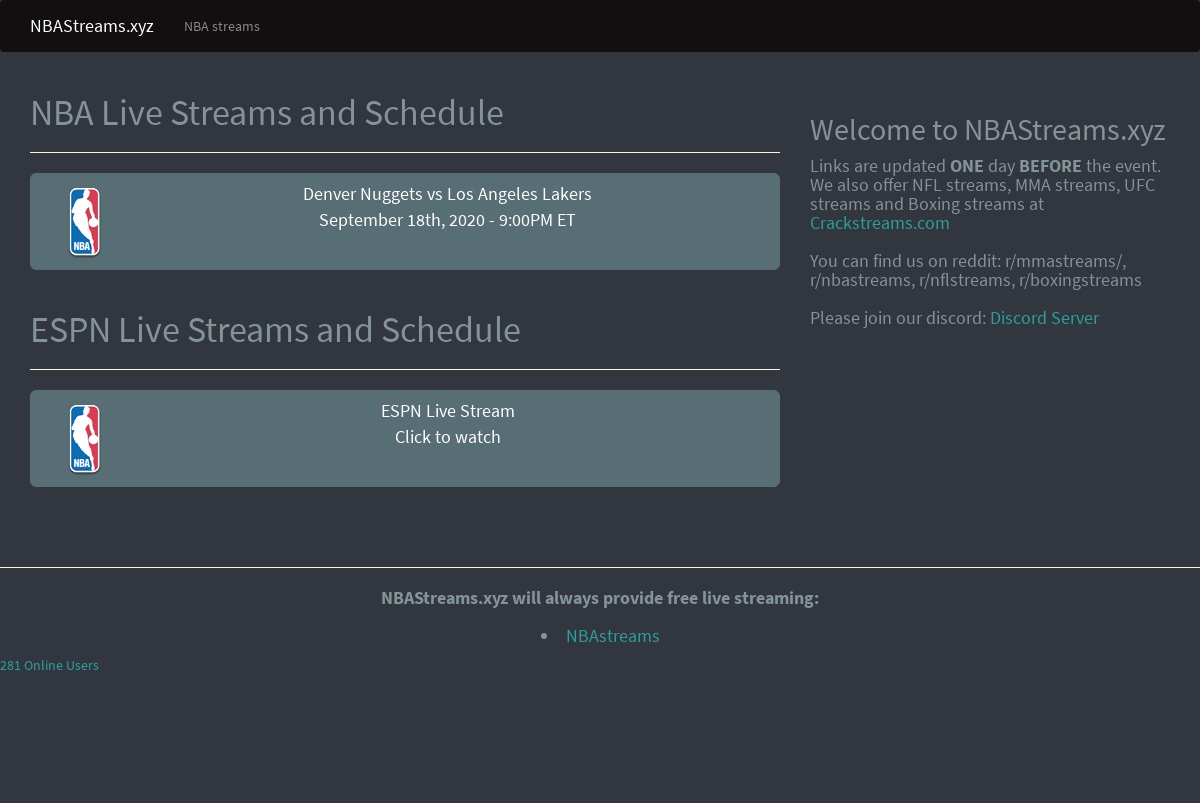This screenshot has width=1200, height=803.
Task: Open the ESPN Live Stream title
Action: point(447,411)
